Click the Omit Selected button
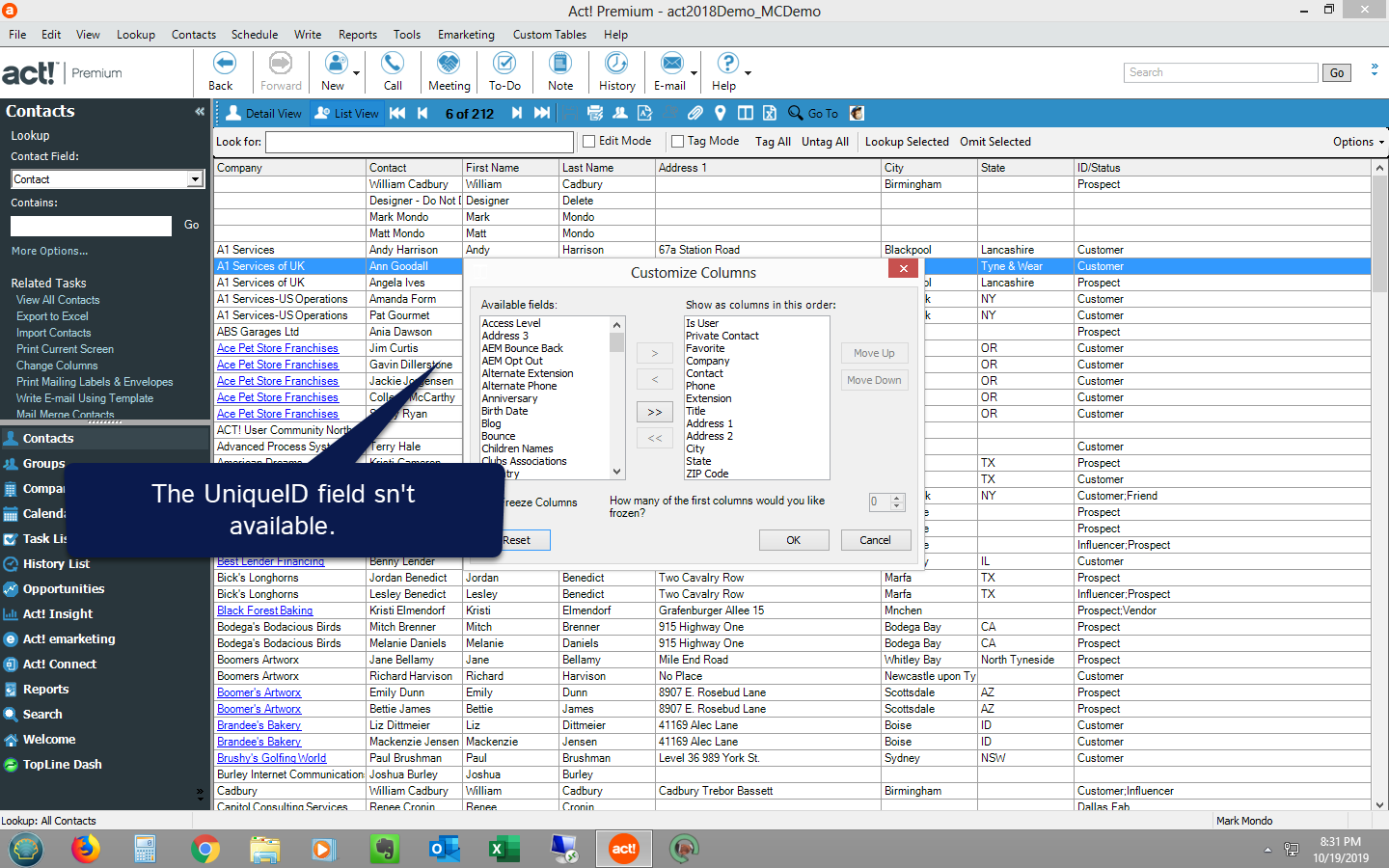This screenshot has height=868, width=1389. 995,142
